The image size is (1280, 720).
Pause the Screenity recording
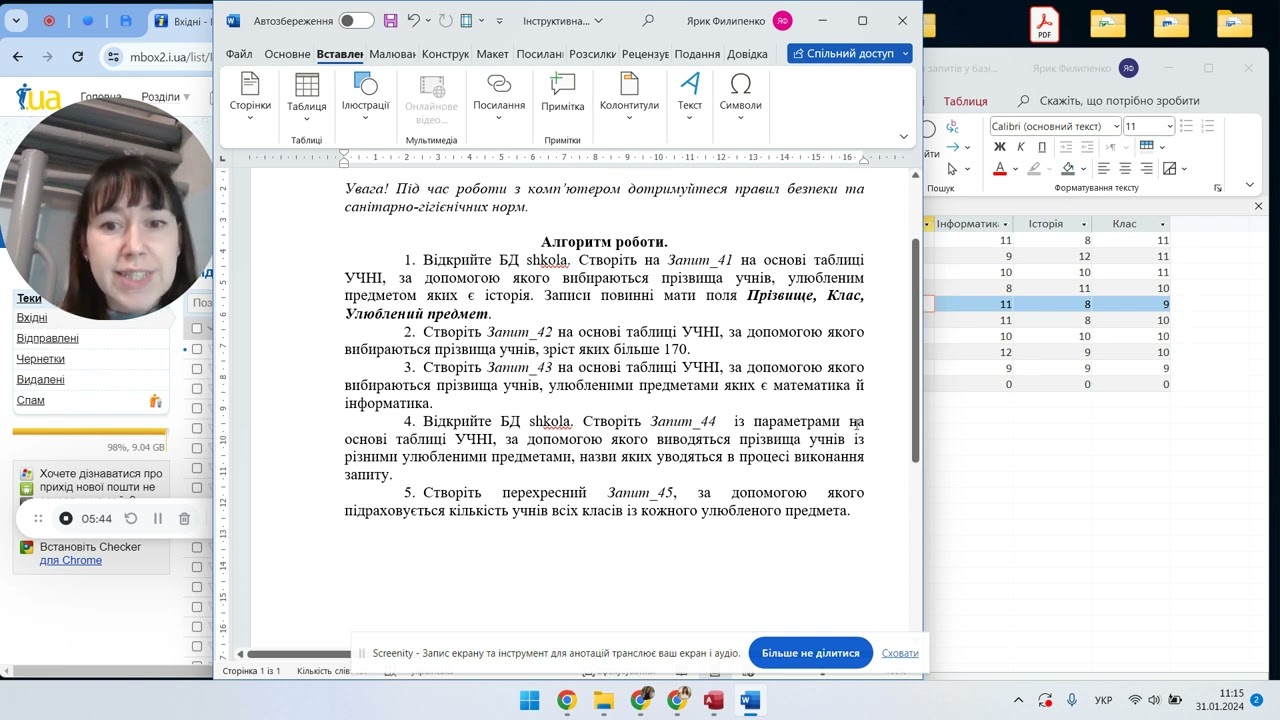click(157, 518)
